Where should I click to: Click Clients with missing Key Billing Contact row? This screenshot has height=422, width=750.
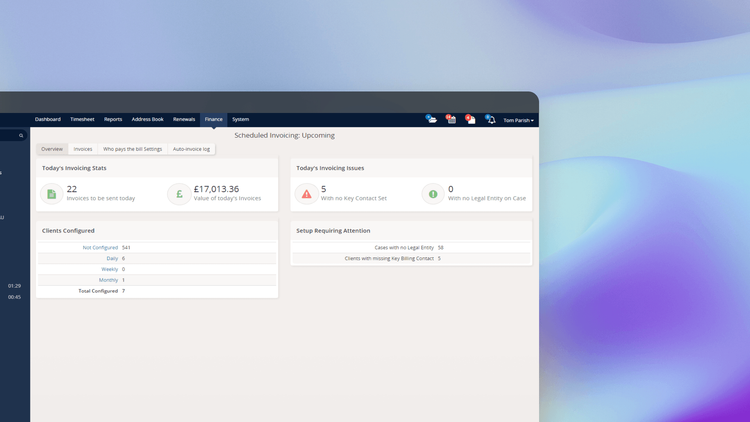pyautogui.click(x=411, y=258)
